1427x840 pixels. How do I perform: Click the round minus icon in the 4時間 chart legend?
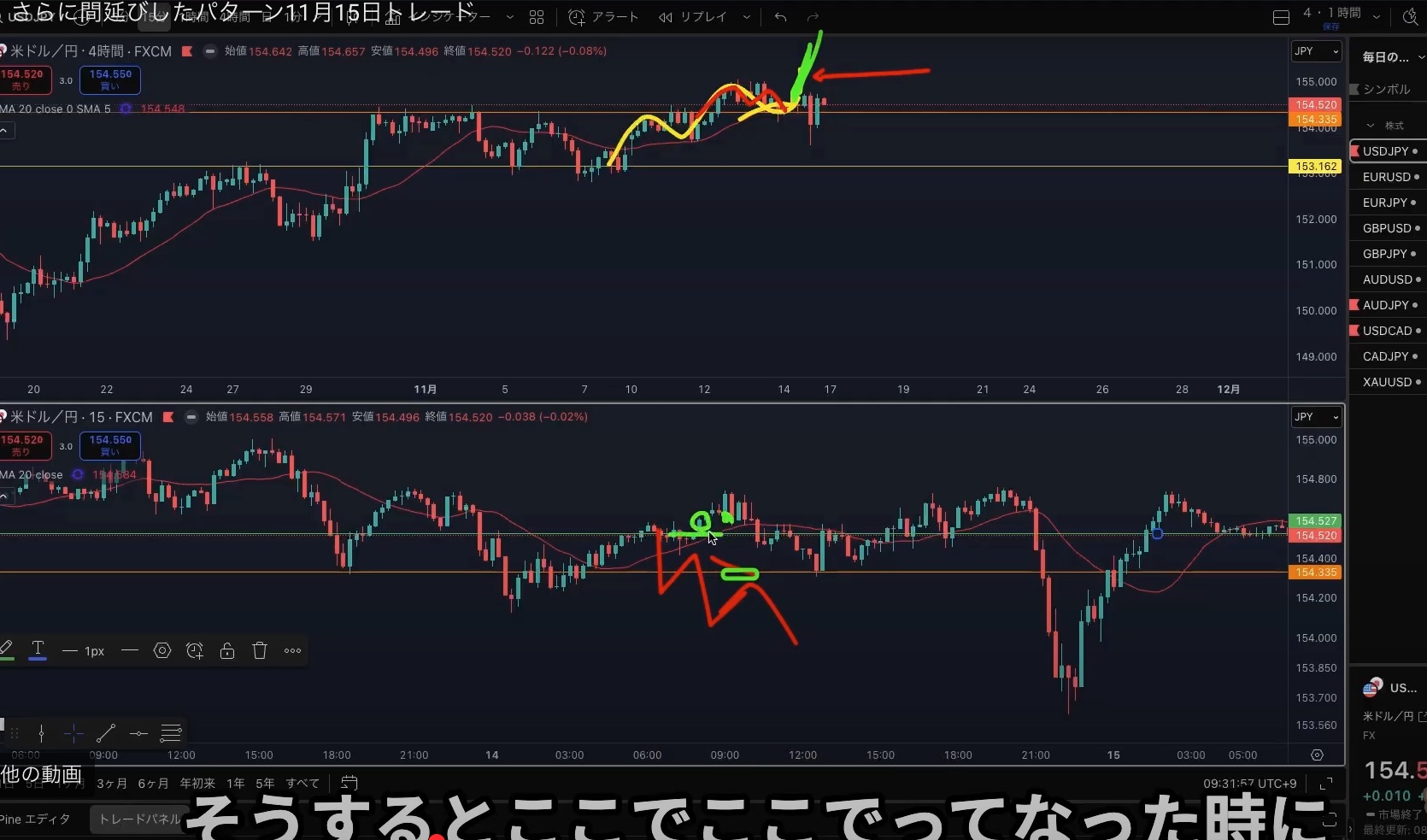[x=210, y=51]
